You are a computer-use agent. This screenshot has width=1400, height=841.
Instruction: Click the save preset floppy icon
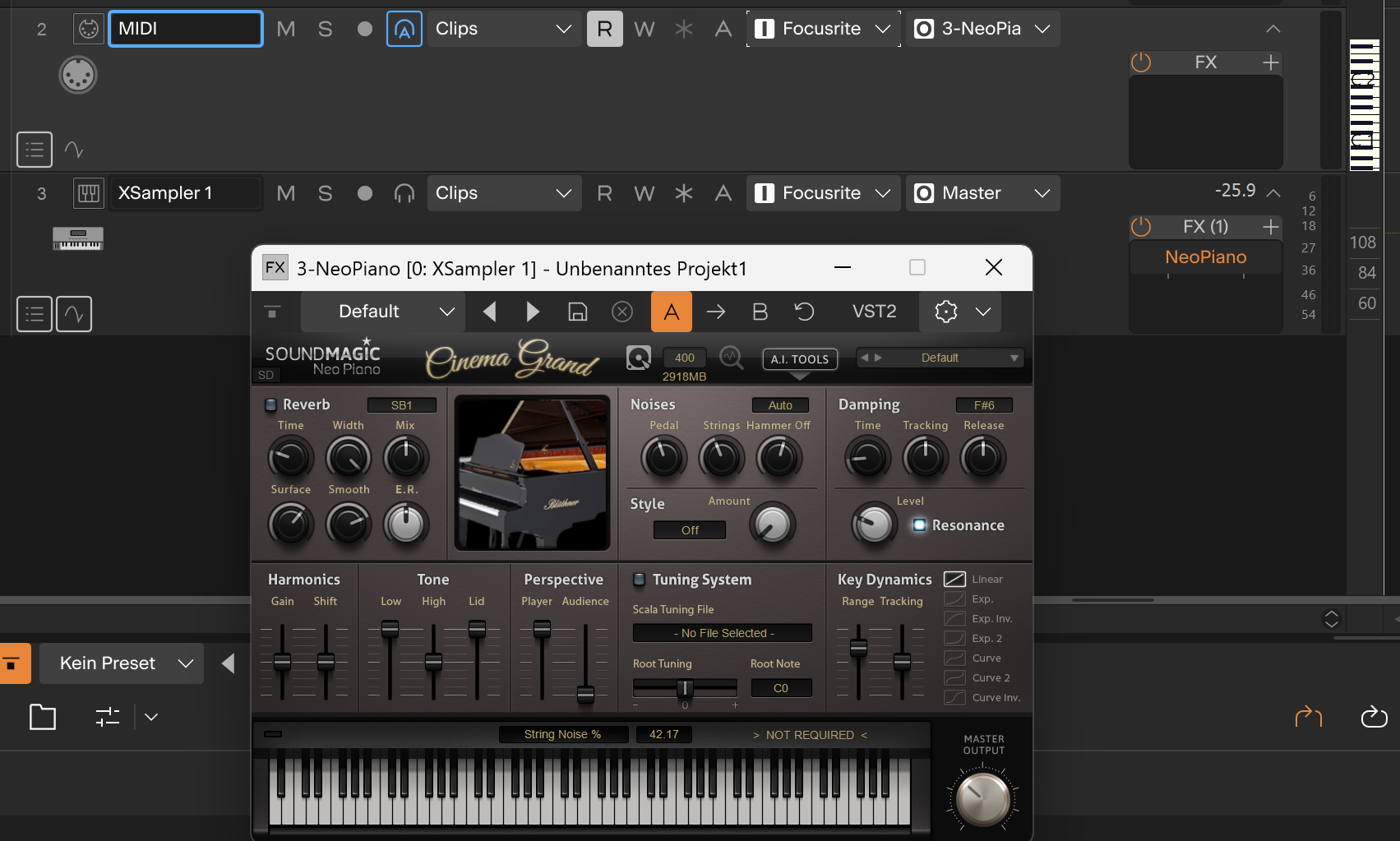[578, 312]
